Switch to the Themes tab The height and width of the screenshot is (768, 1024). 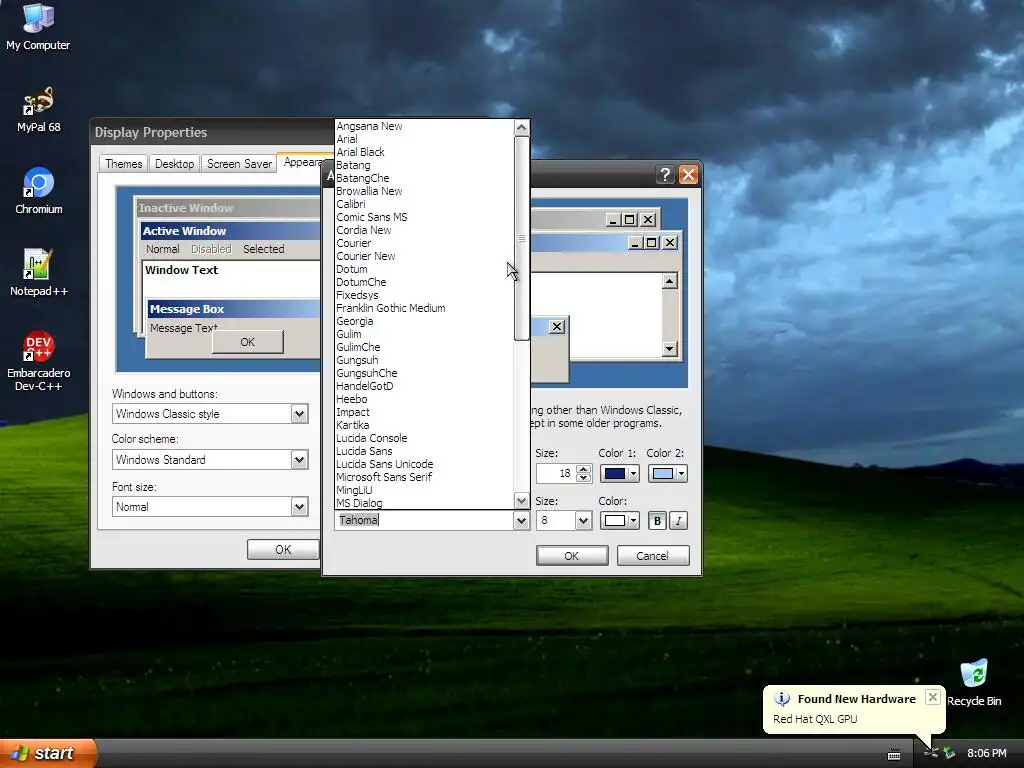pyautogui.click(x=123, y=164)
